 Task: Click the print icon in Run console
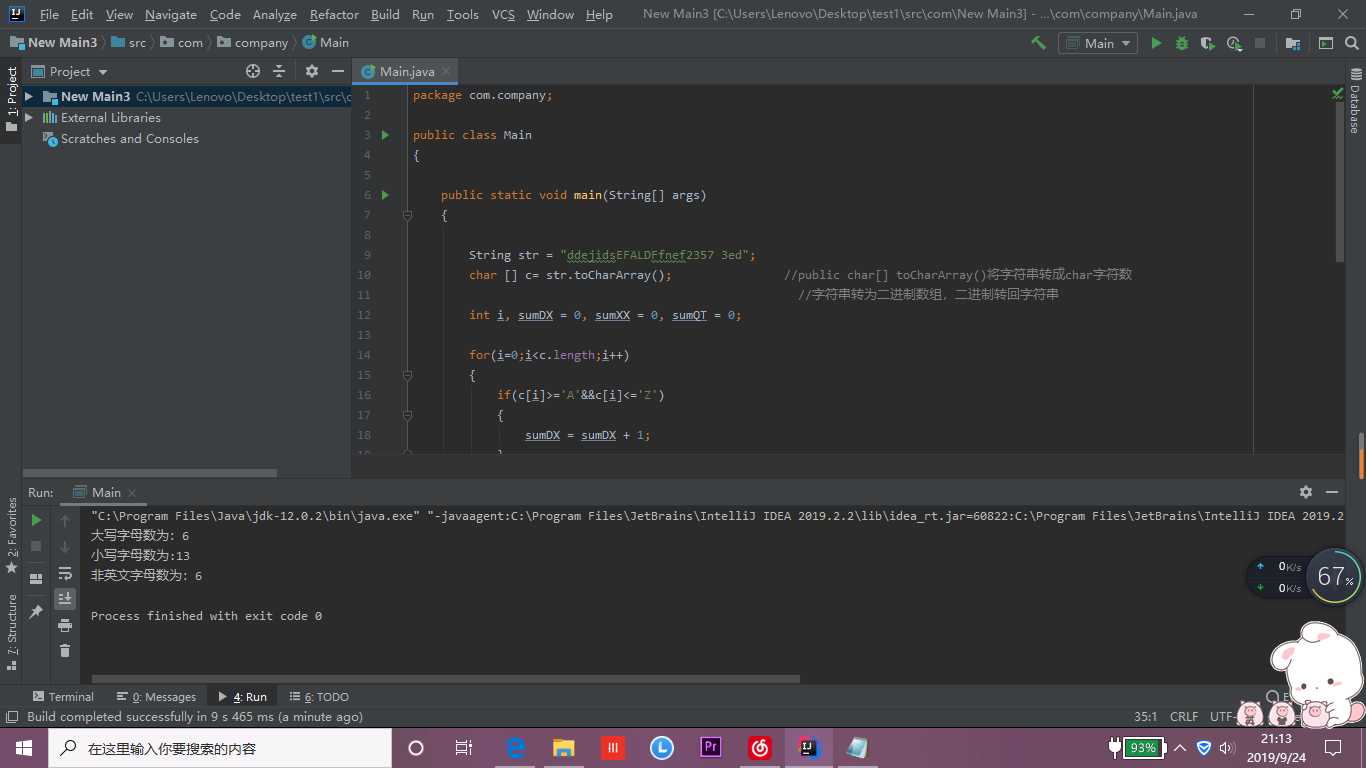pos(65,625)
